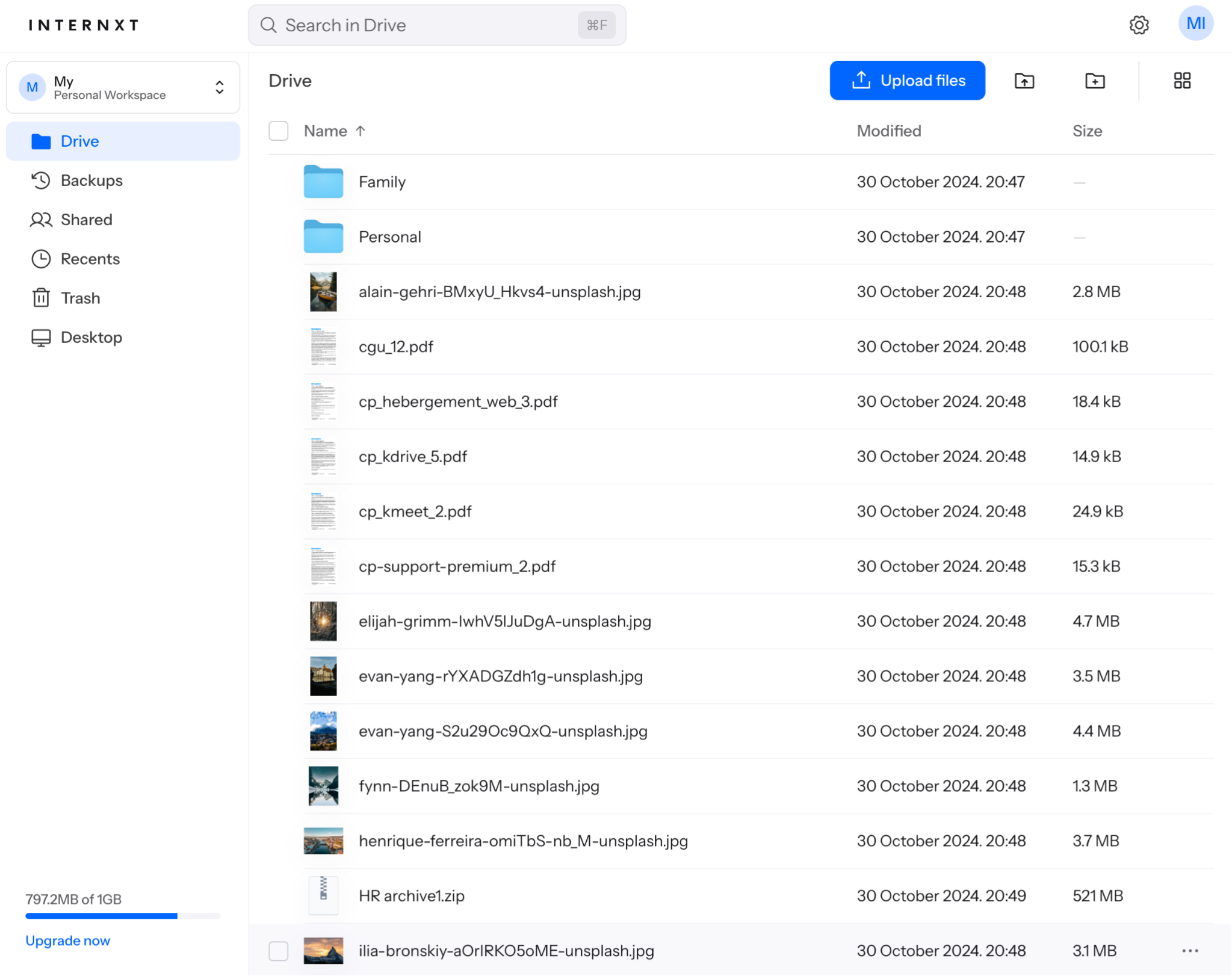Select henrique-ferreira-omiTbS-nb_M-unsplash.jpg filename
Image resolution: width=1232 pixels, height=976 pixels.
click(x=524, y=841)
